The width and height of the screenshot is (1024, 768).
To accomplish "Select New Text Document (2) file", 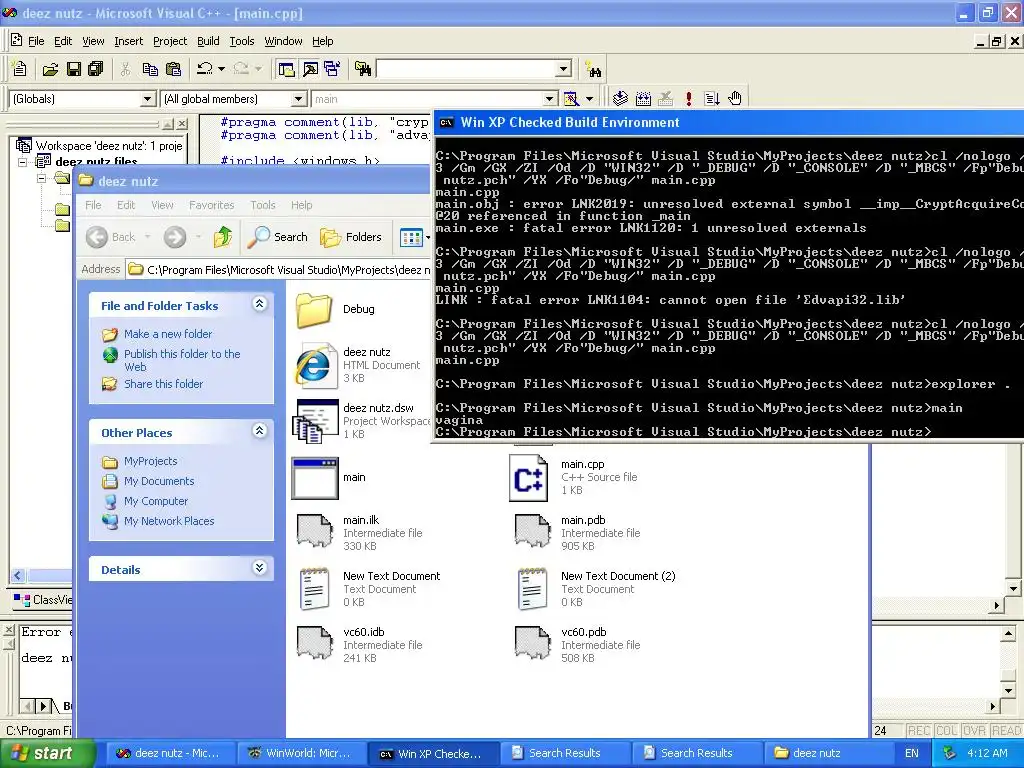I will (x=596, y=589).
